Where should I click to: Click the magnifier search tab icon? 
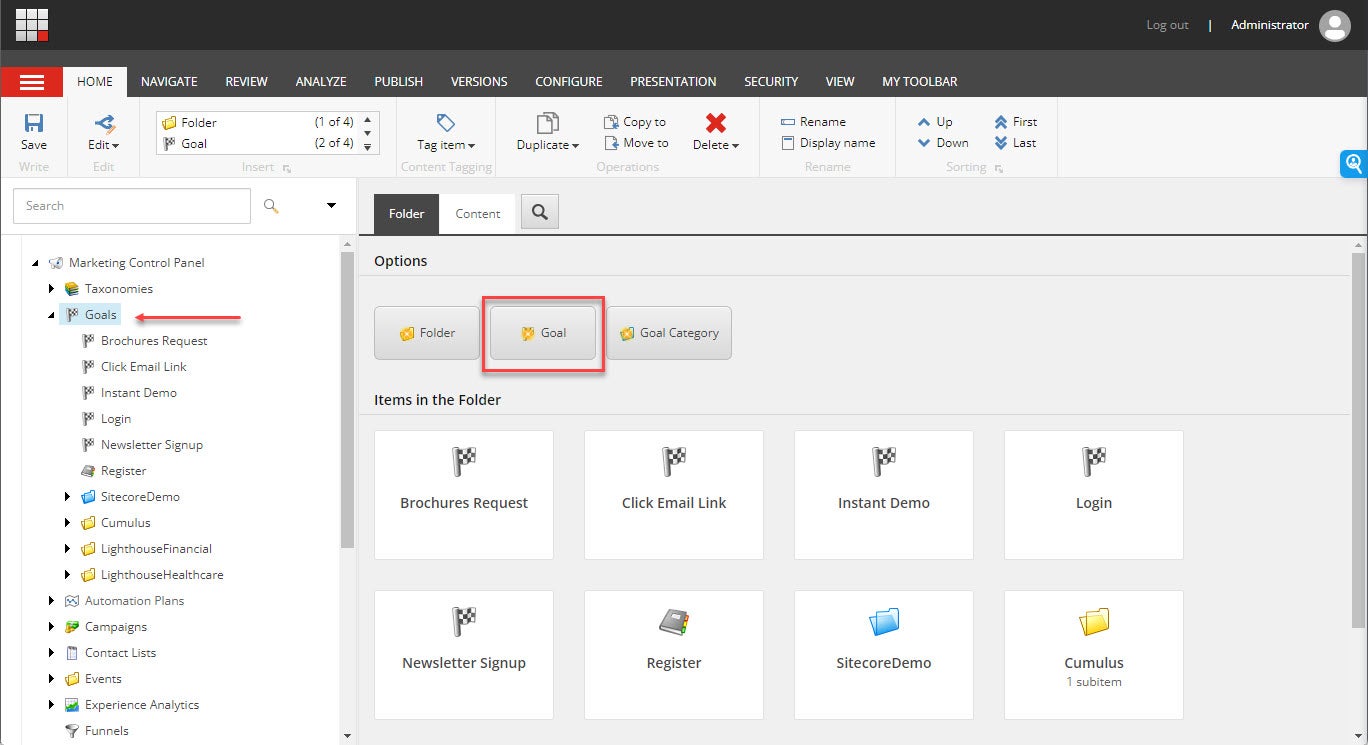point(540,212)
